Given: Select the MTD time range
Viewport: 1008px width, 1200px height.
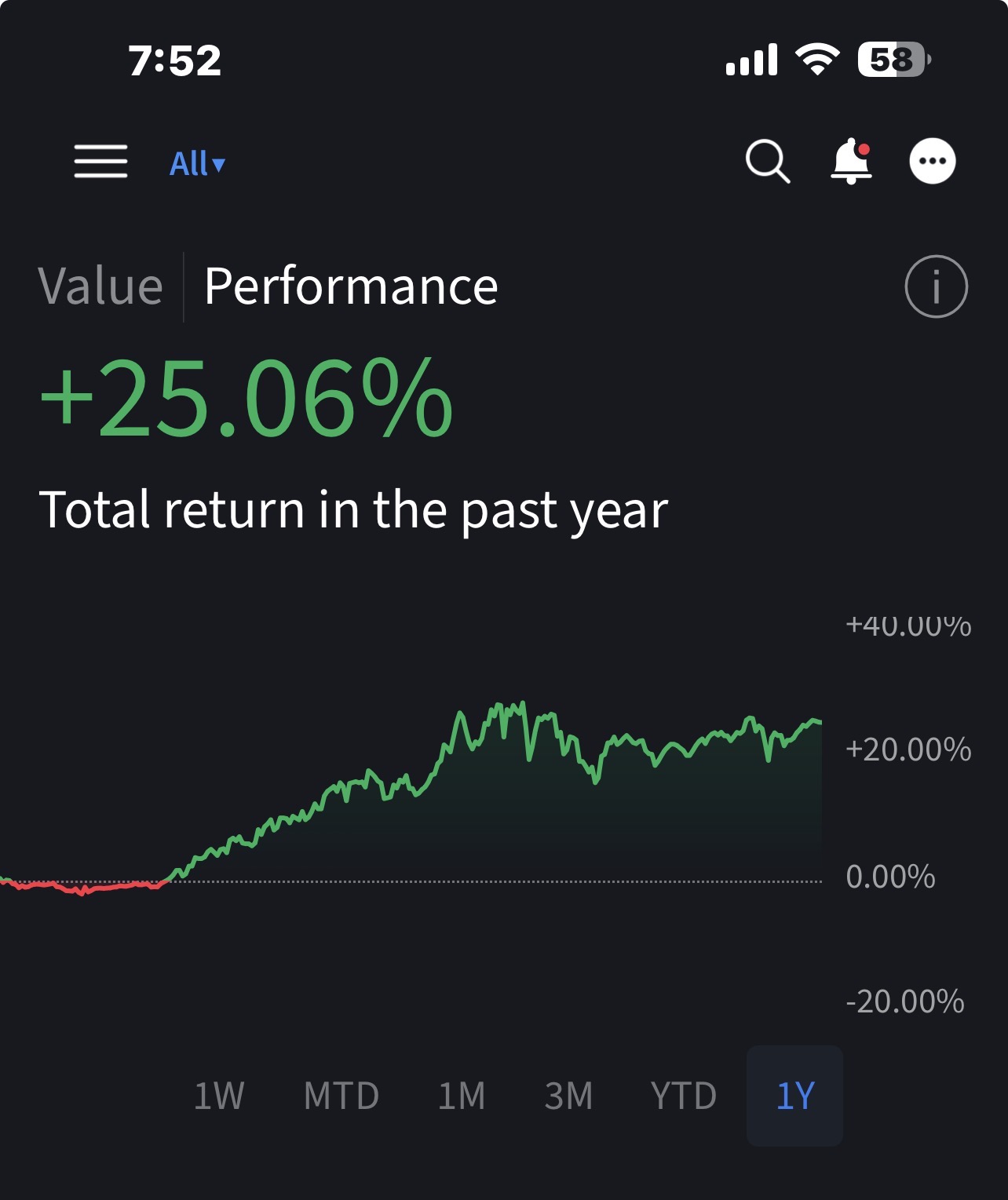Looking at the screenshot, I should pyautogui.click(x=341, y=1096).
